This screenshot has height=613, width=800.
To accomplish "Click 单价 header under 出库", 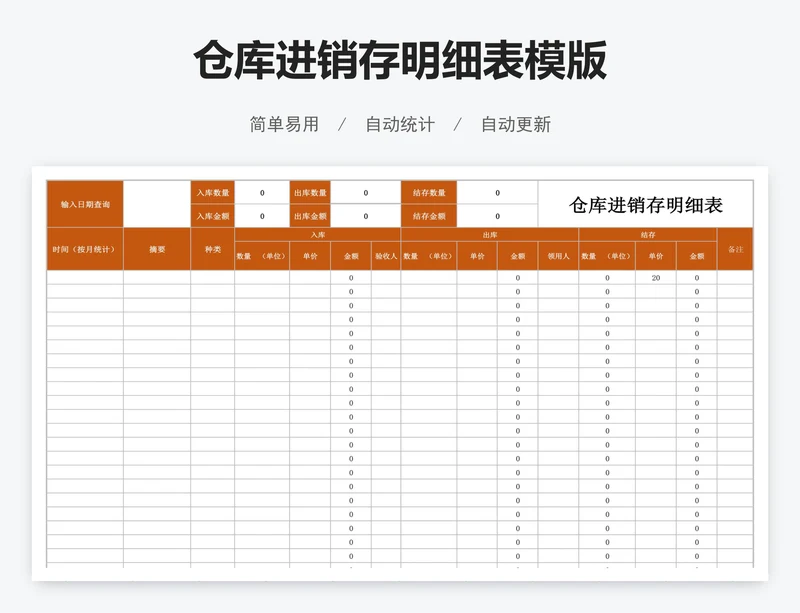I will [x=477, y=256].
